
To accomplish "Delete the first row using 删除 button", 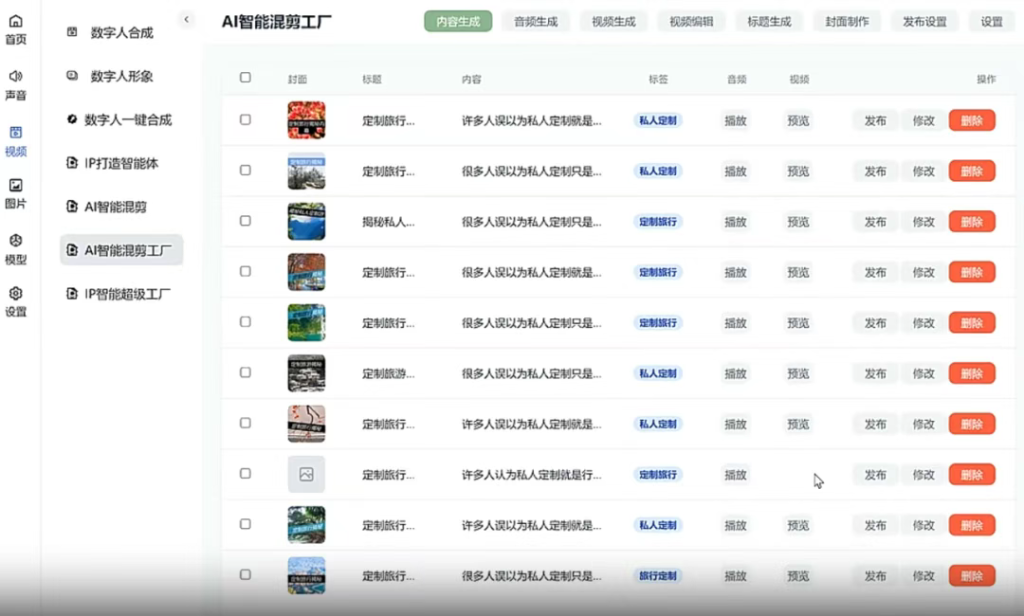I will [x=971, y=119].
